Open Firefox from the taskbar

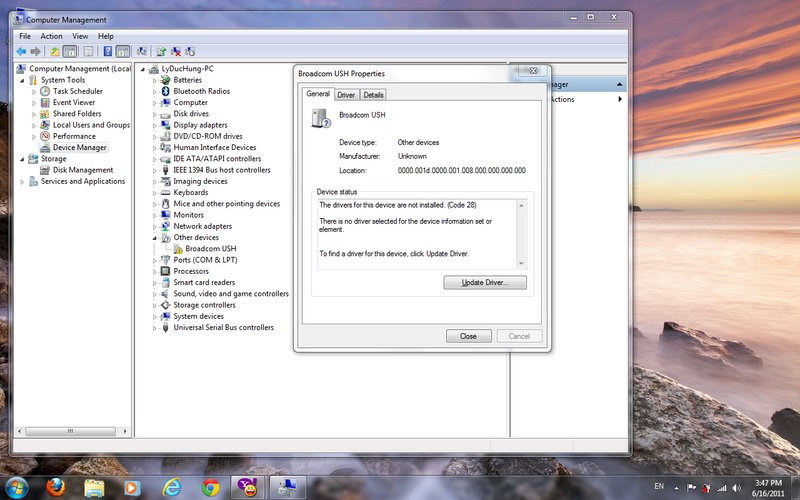click(x=58, y=487)
